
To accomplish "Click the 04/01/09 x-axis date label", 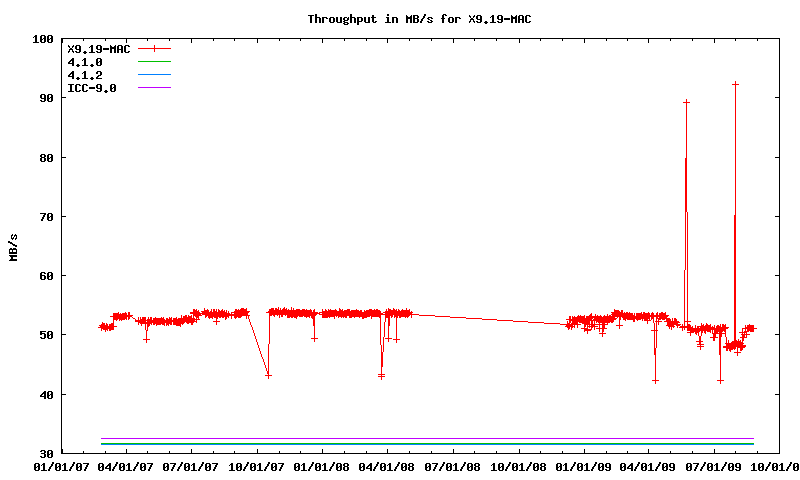I will (x=650, y=465).
